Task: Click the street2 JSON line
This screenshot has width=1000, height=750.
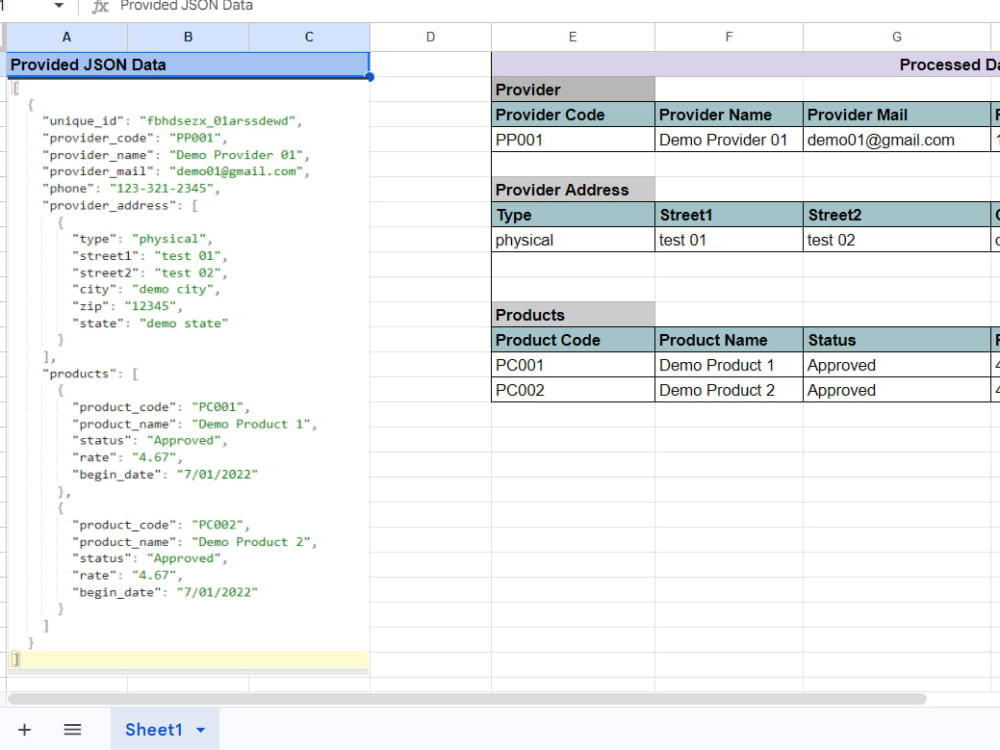Action: coord(150,273)
